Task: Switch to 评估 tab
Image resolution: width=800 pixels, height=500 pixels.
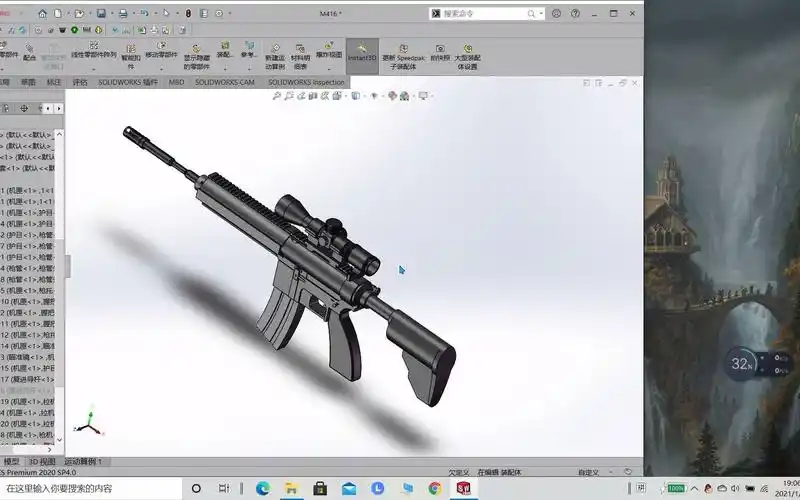Action: coord(80,82)
